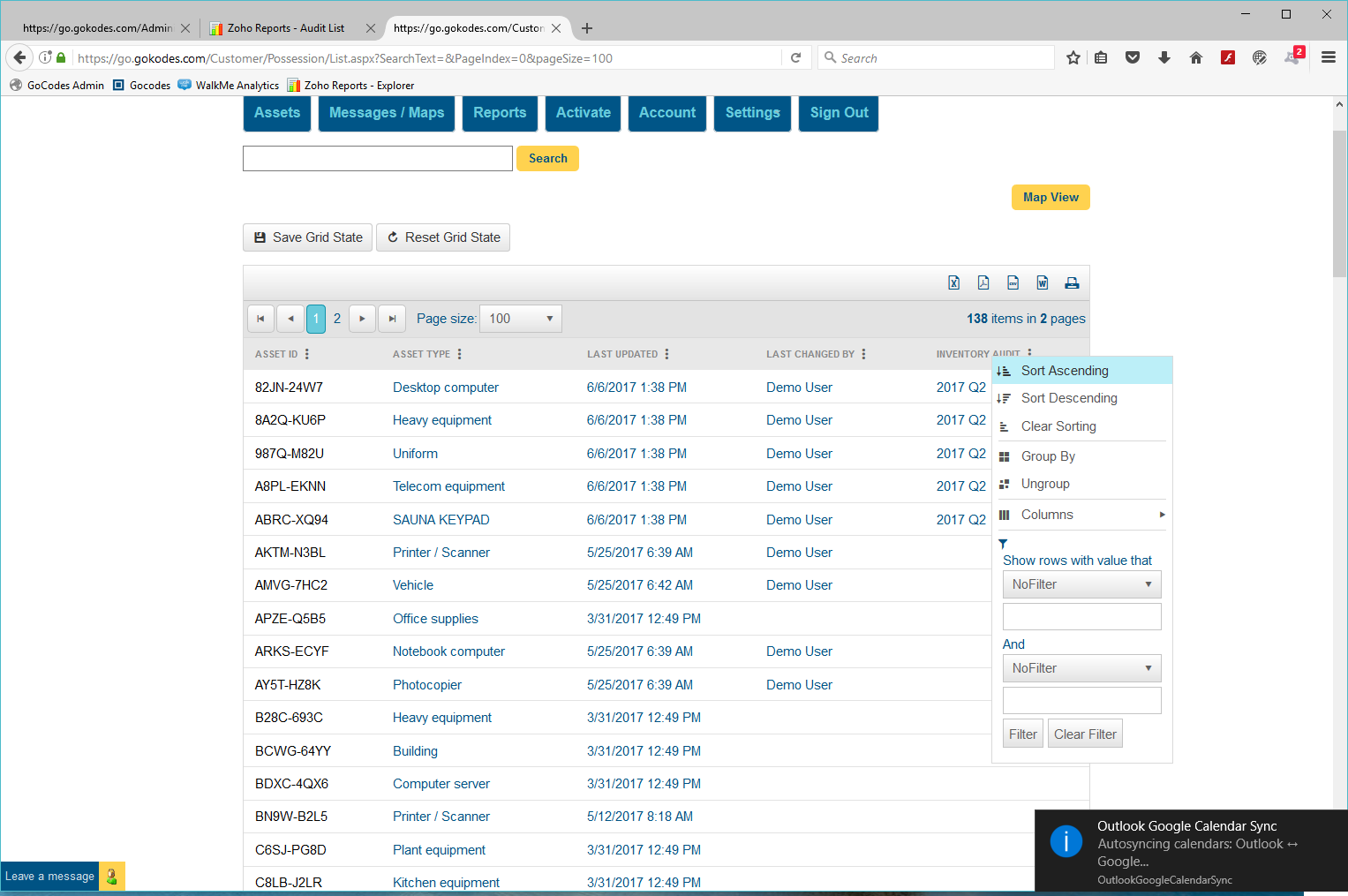
Task: Go to Firefox home page
Action: coord(1196,57)
